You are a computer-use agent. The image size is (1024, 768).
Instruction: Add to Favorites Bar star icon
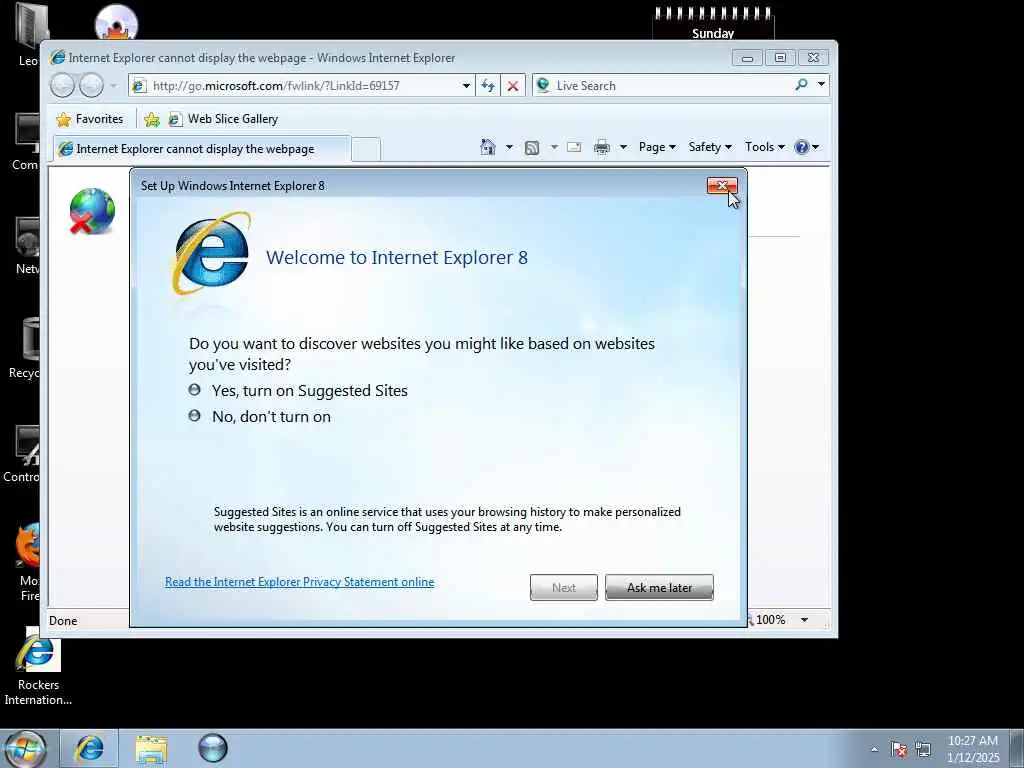click(x=152, y=119)
